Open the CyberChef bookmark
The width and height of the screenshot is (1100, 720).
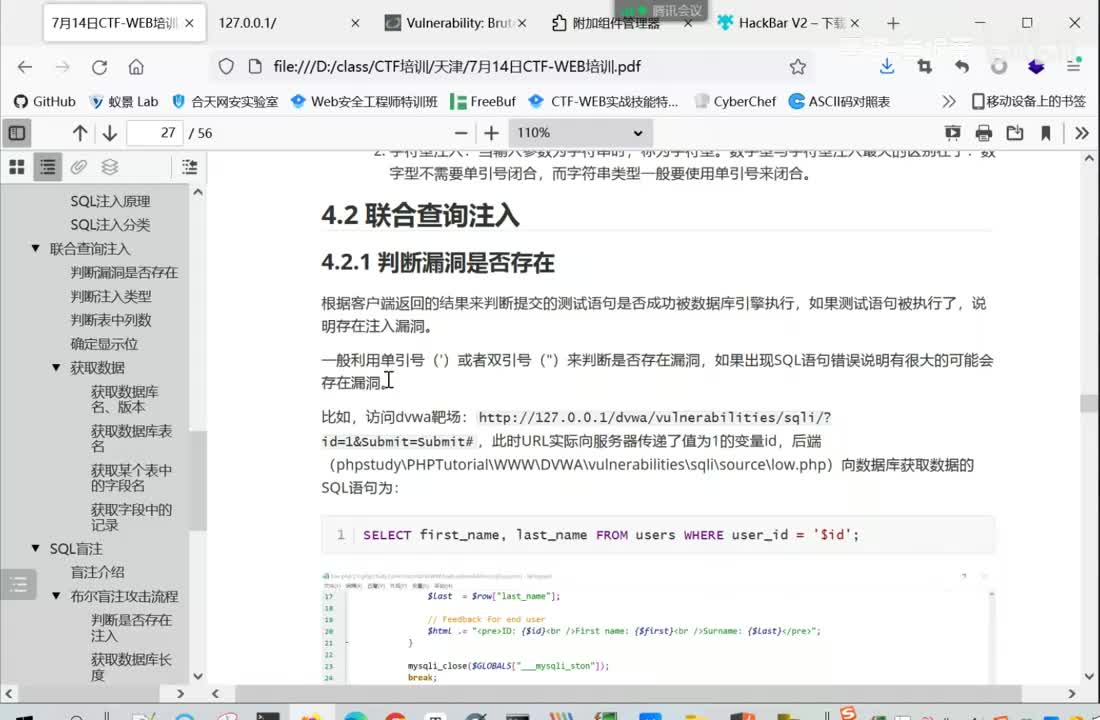point(735,102)
